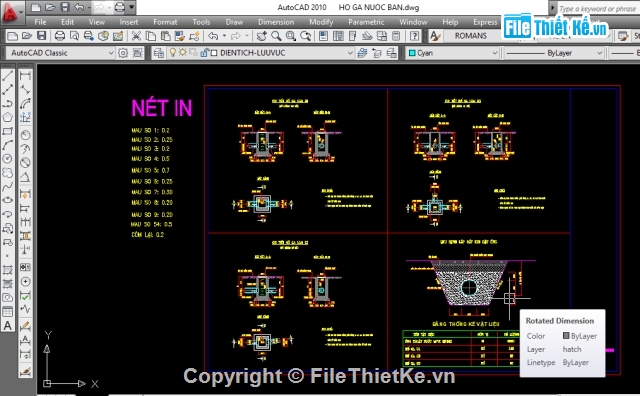
Task: Open the DIENTICH-LUUVUC layer dropdown
Action: tap(282, 53)
